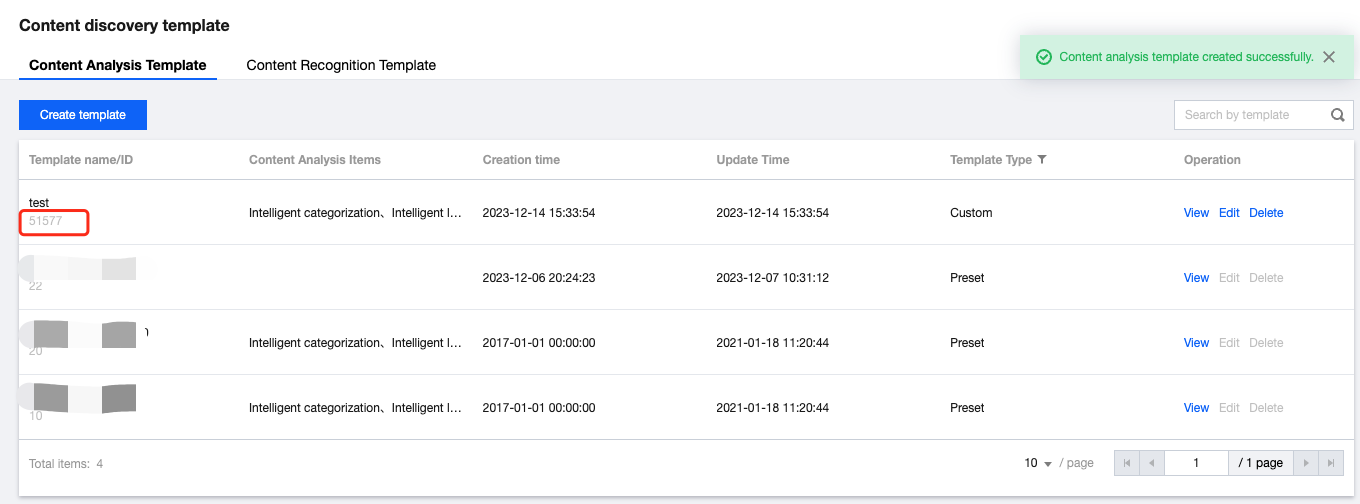
Task: Click the Create template button
Action: click(83, 115)
